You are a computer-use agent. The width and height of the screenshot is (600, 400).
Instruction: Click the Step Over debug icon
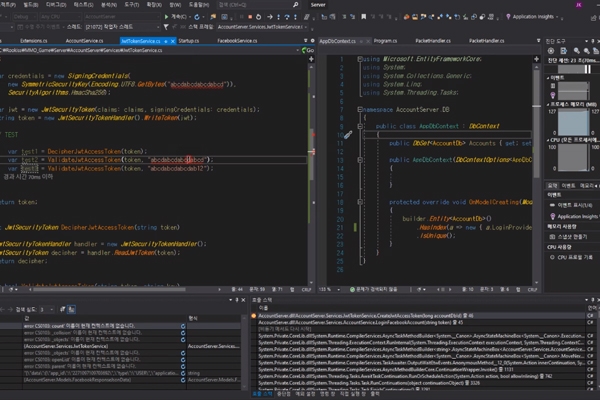pyautogui.click(x=287, y=17)
